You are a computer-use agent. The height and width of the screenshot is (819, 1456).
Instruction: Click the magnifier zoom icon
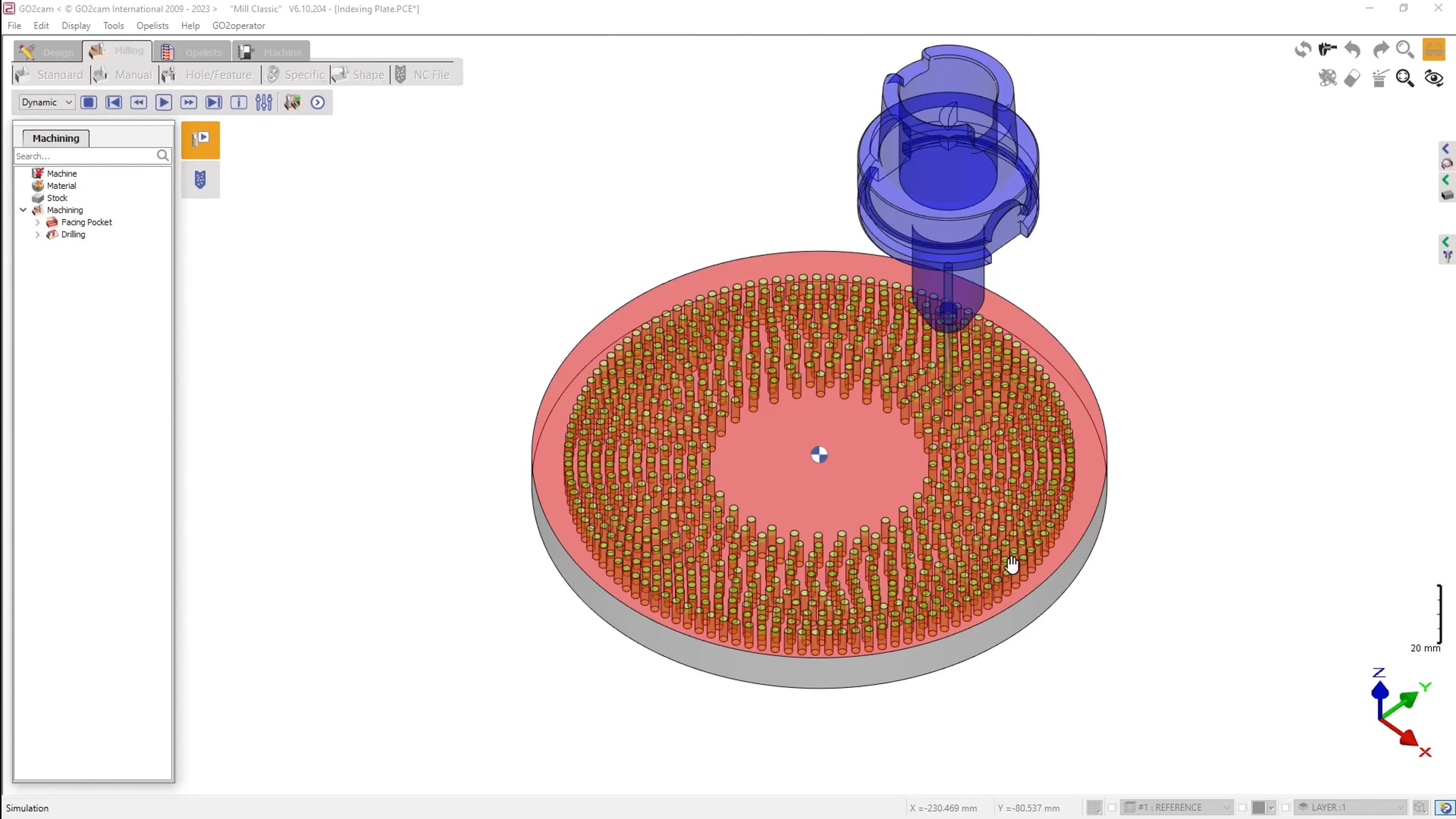coord(1405,49)
